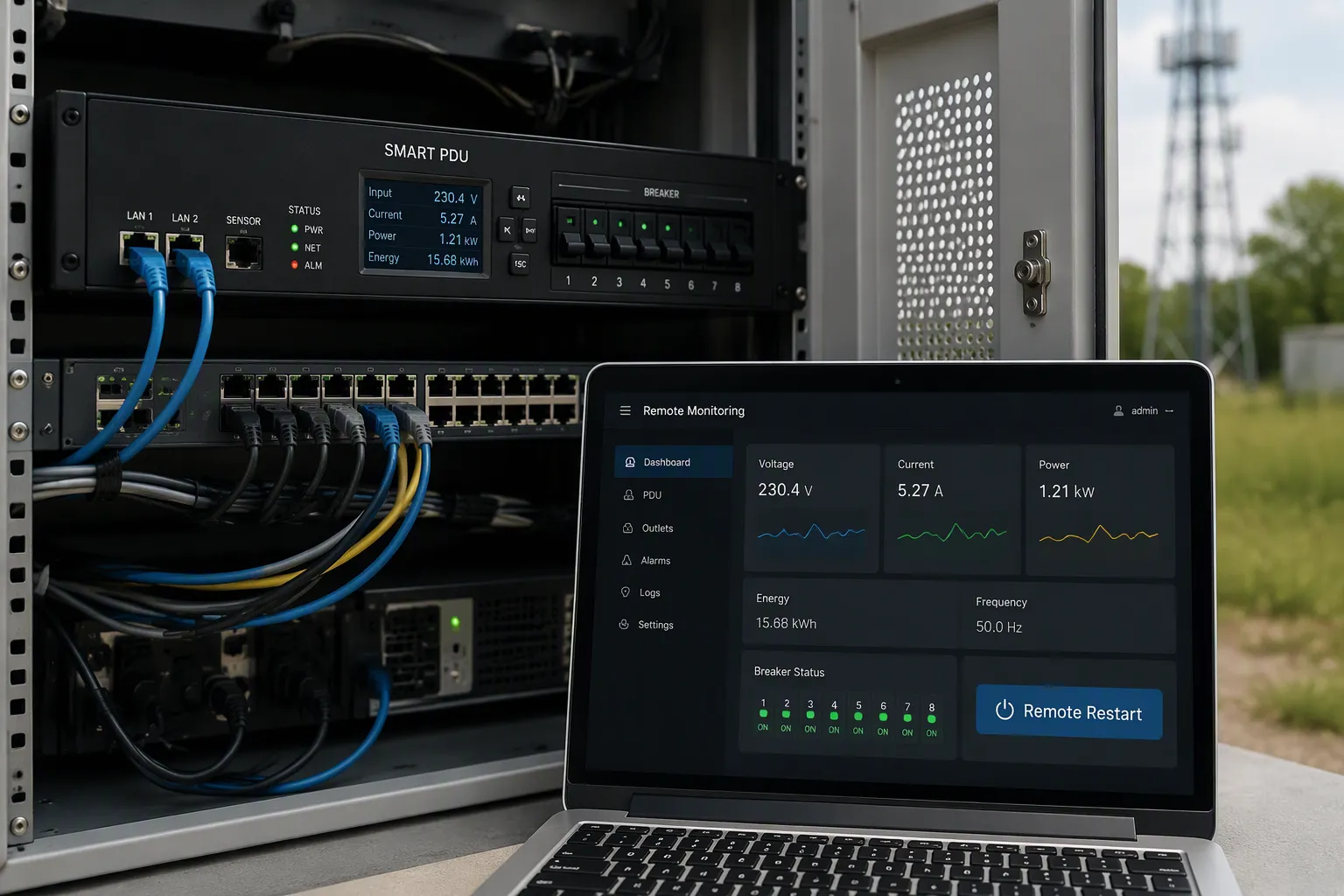Image resolution: width=1344 pixels, height=896 pixels.
Task: Click the admin username label
Action: tap(1144, 411)
